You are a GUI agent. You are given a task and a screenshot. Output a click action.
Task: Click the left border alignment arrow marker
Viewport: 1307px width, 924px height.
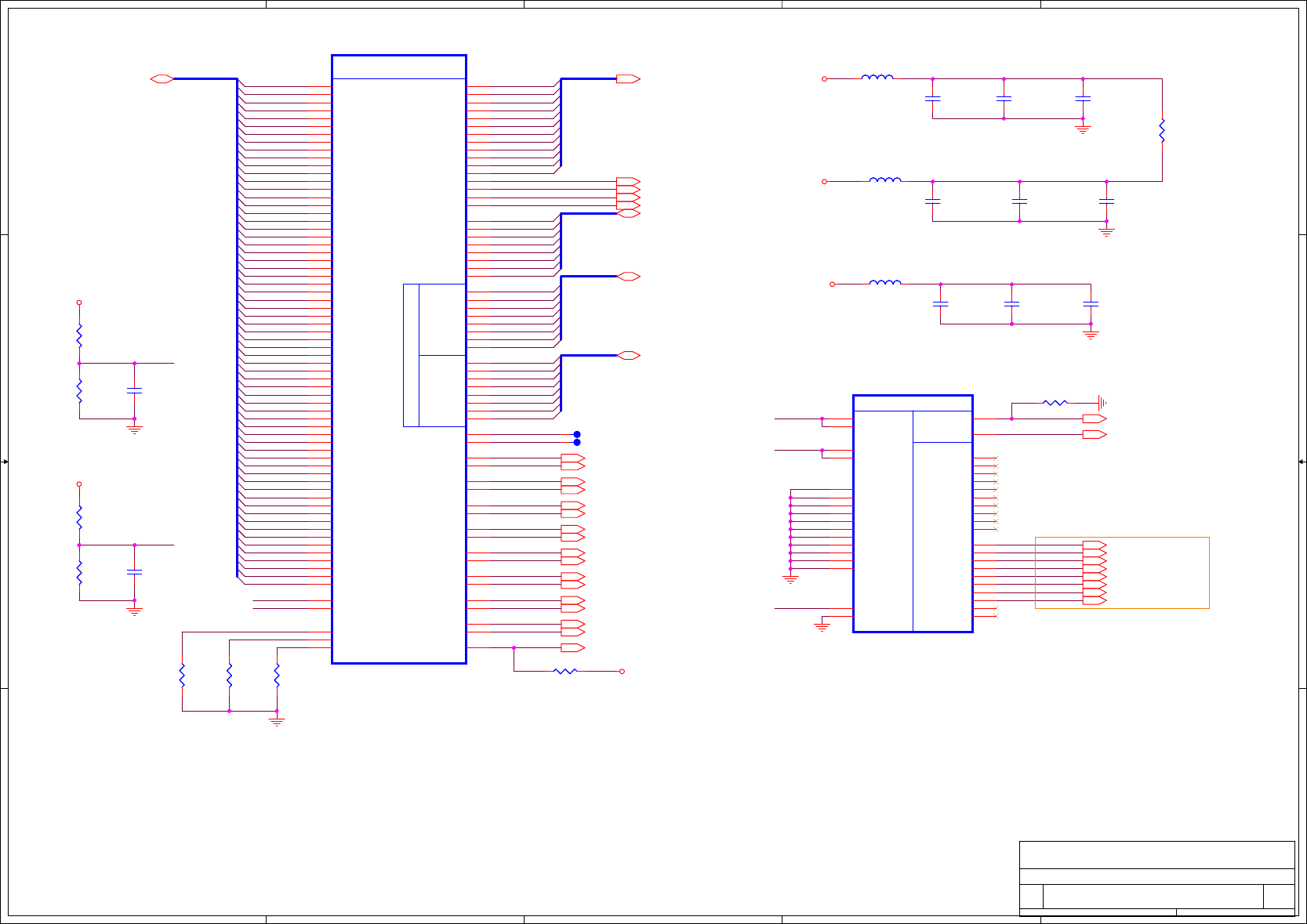[5, 462]
